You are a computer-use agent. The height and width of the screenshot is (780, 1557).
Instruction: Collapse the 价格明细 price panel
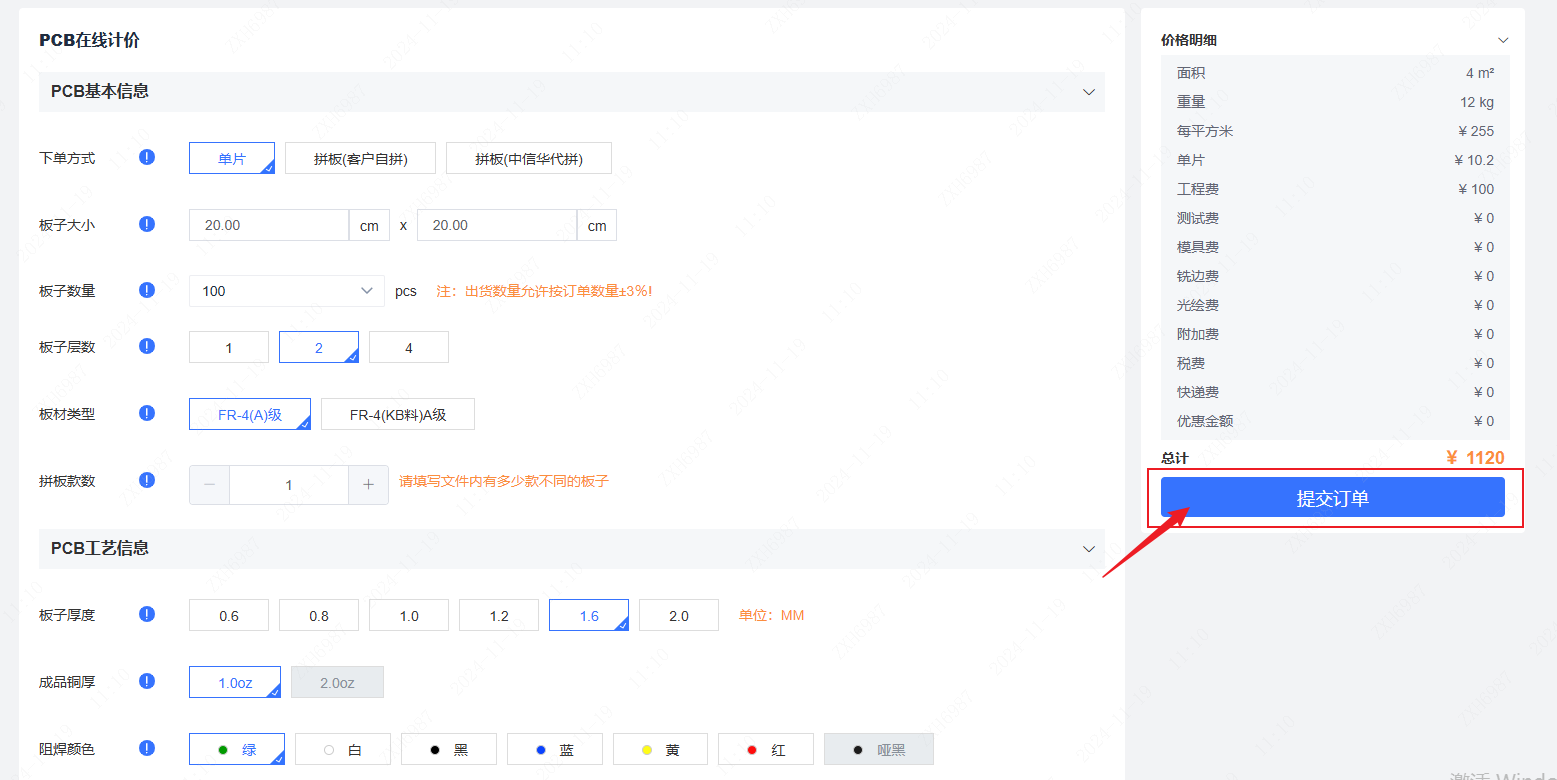[x=1503, y=39]
